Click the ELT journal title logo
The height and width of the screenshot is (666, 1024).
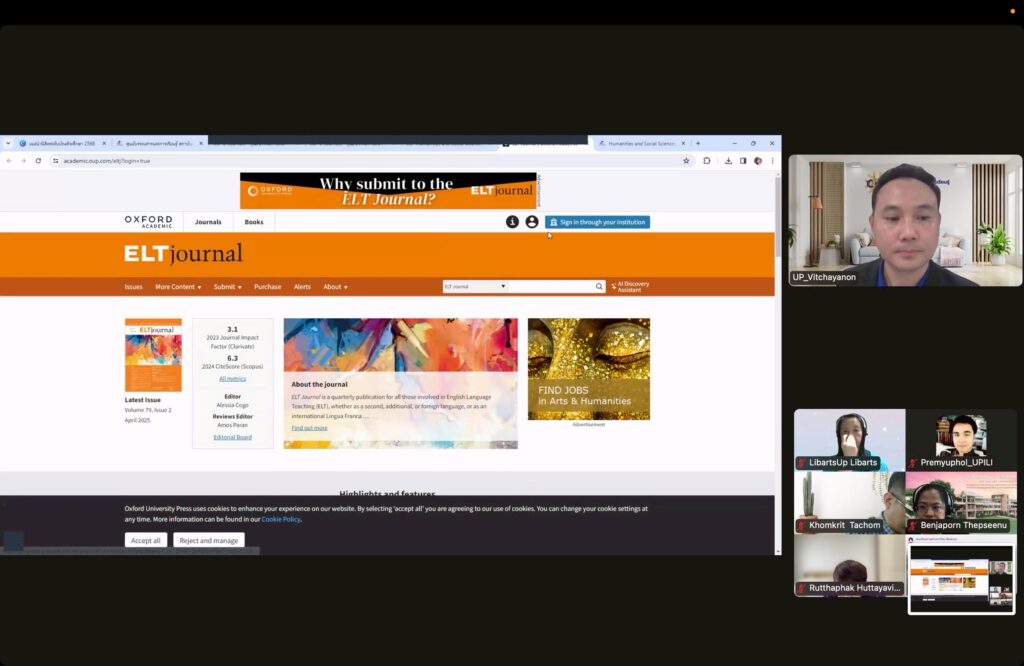click(x=184, y=253)
